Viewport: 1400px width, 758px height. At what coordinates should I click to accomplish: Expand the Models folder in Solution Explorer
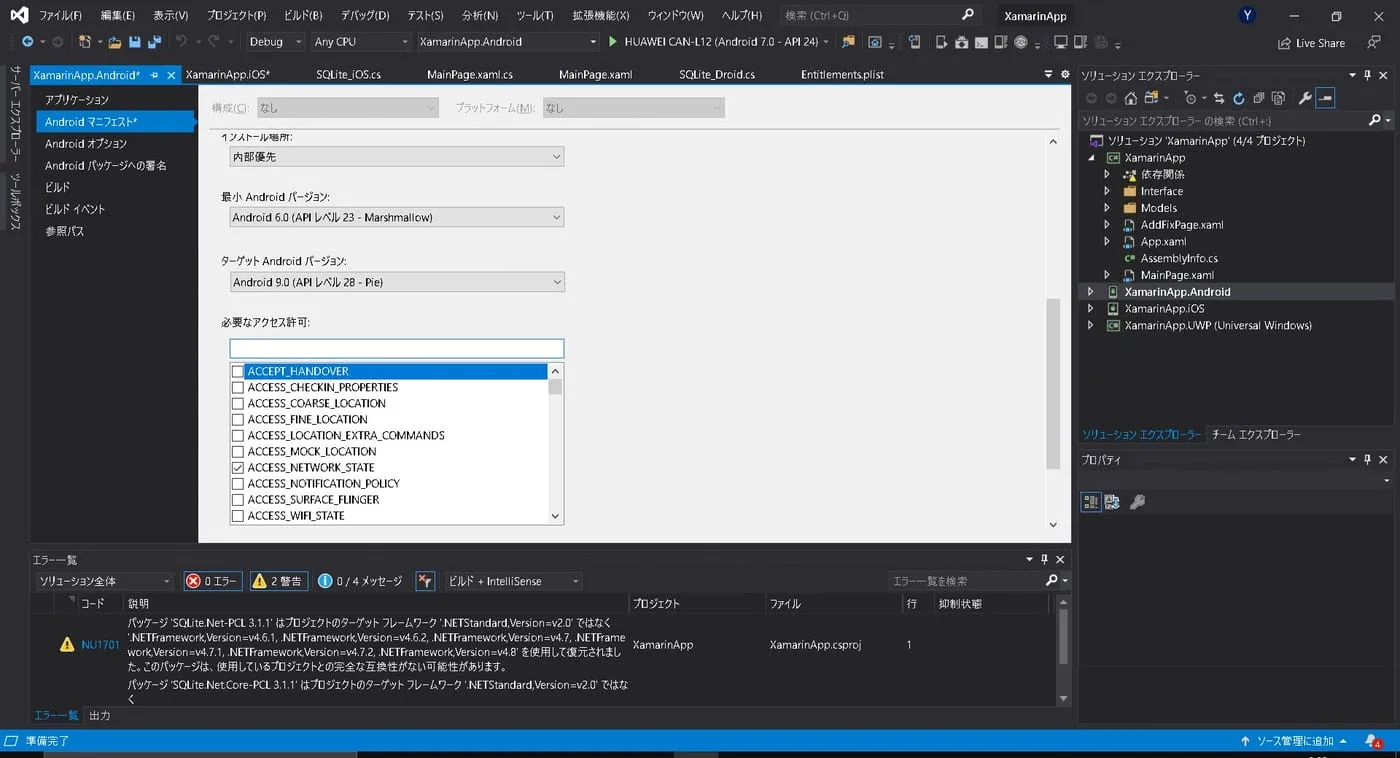[x=1107, y=208]
